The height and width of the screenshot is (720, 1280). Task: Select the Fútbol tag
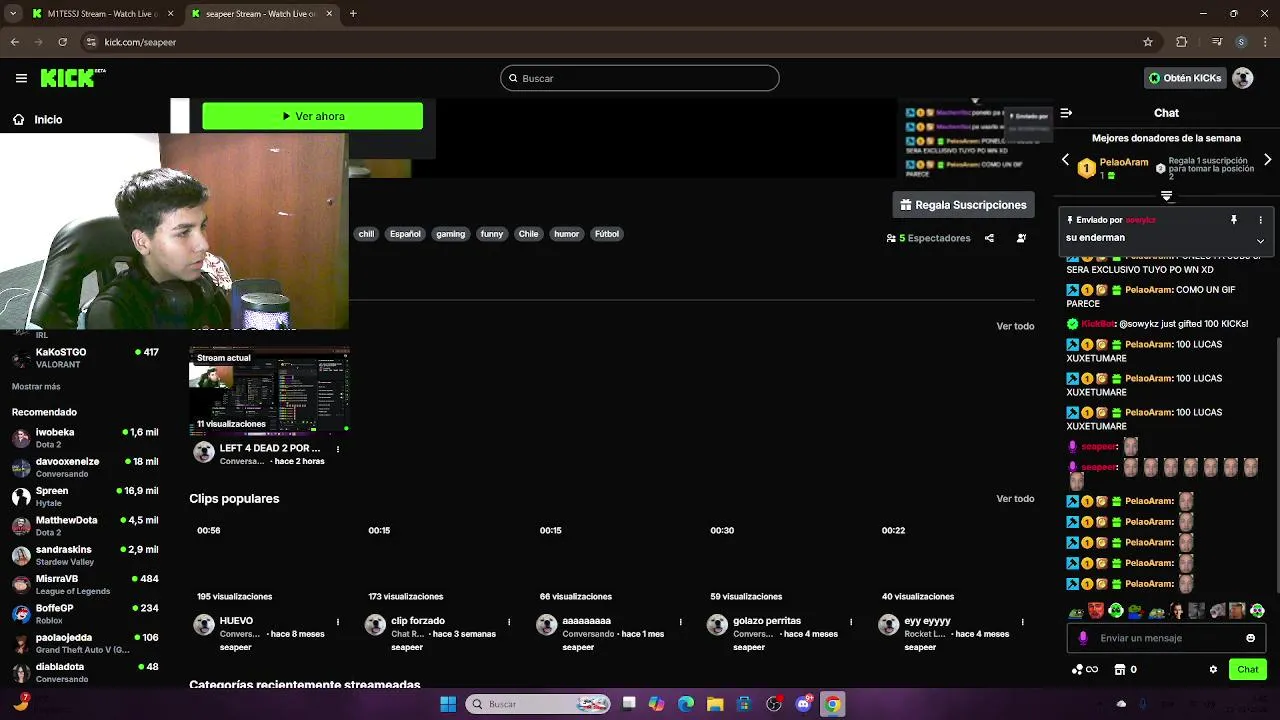tap(607, 234)
